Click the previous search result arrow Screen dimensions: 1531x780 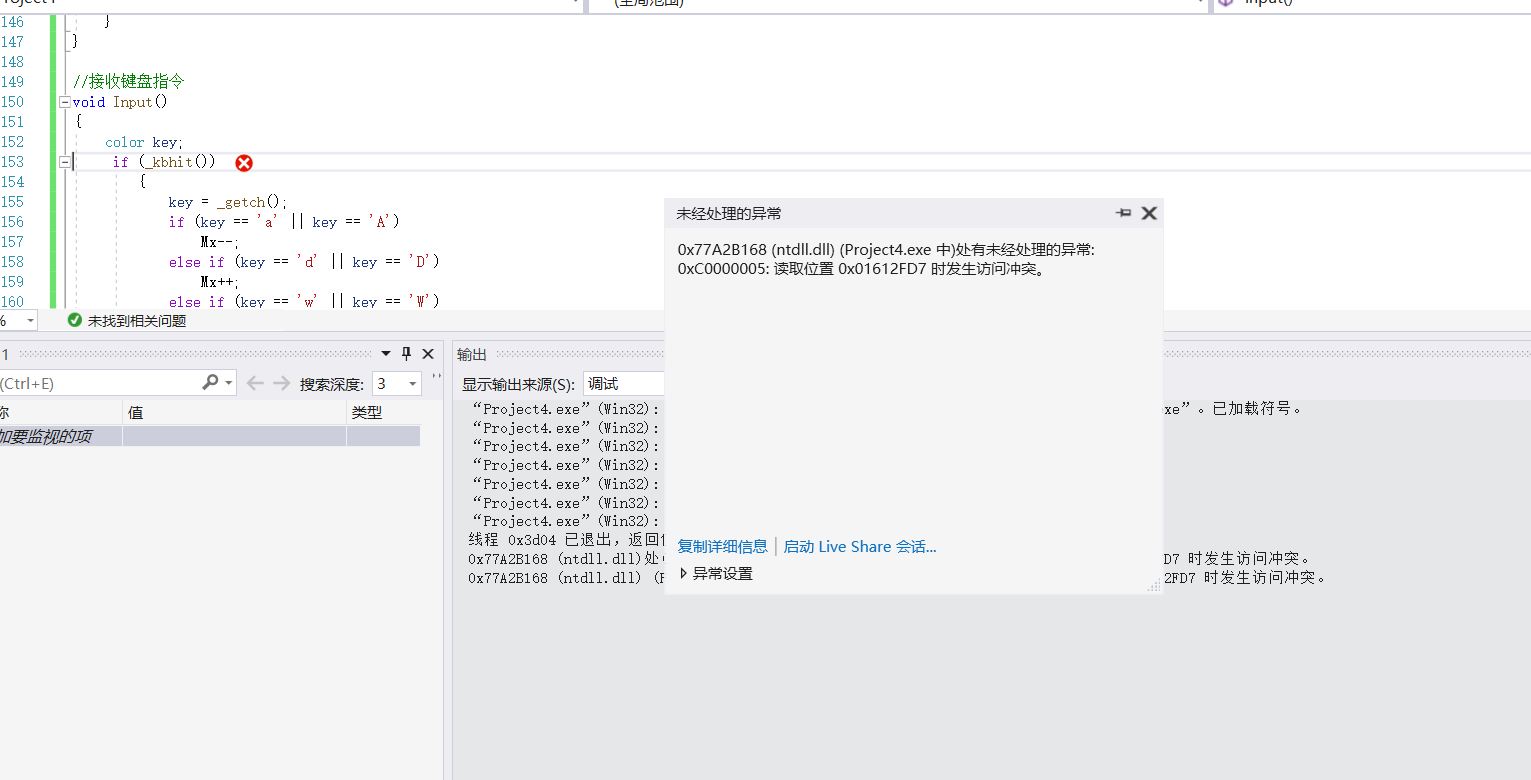pyautogui.click(x=255, y=383)
